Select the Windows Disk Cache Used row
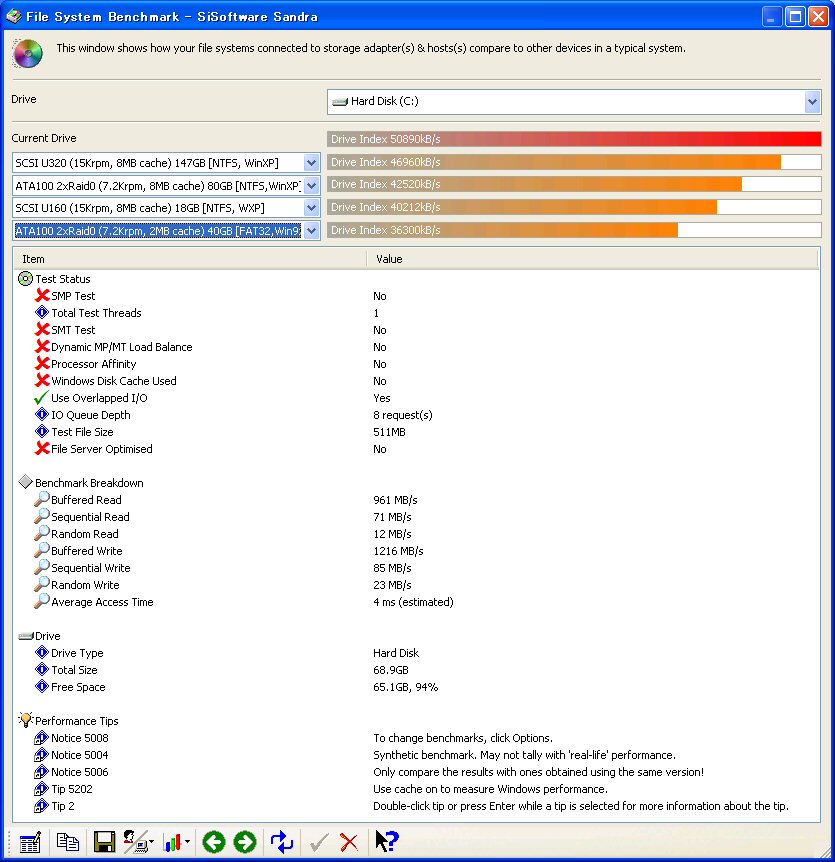This screenshot has height=862, width=835. coord(416,381)
